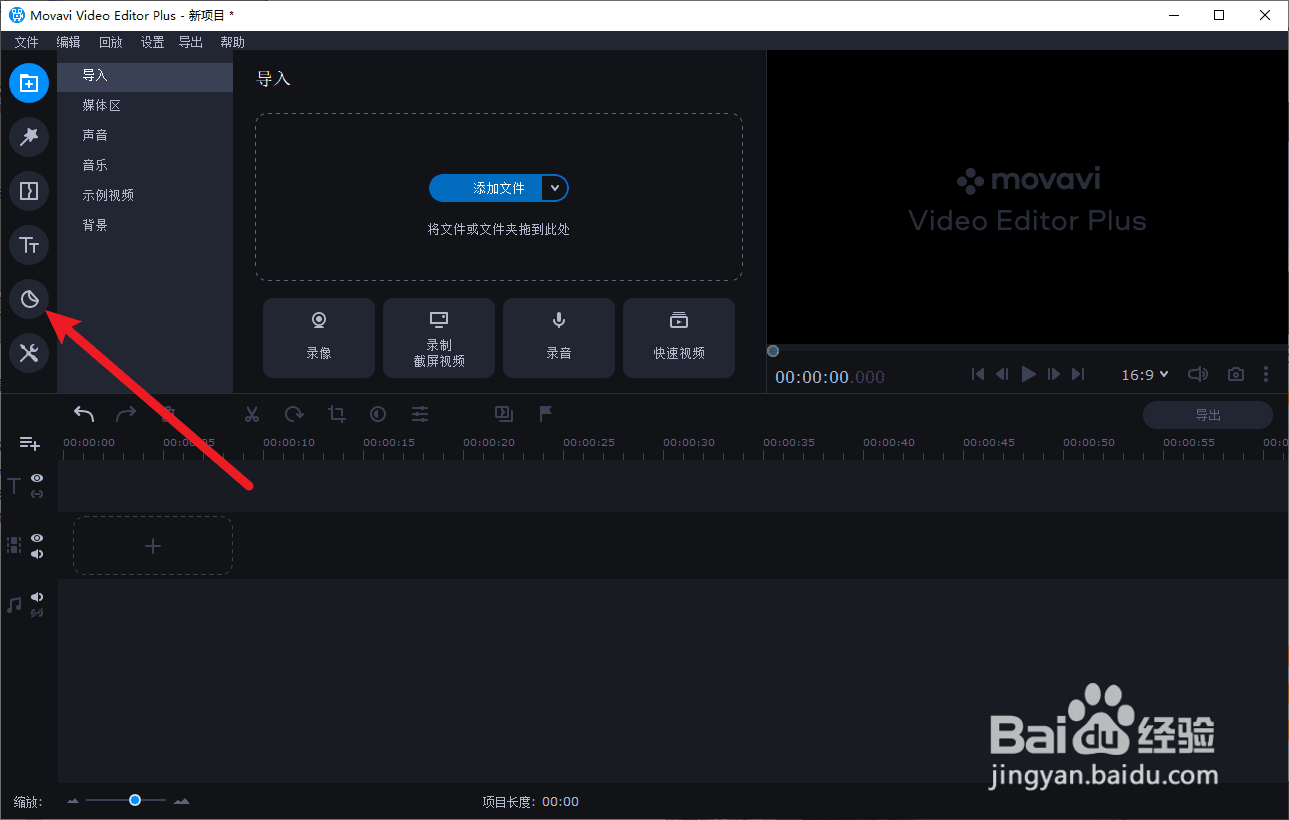Step back one frame
The width and height of the screenshot is (1289, 820).
[1002, 374]
